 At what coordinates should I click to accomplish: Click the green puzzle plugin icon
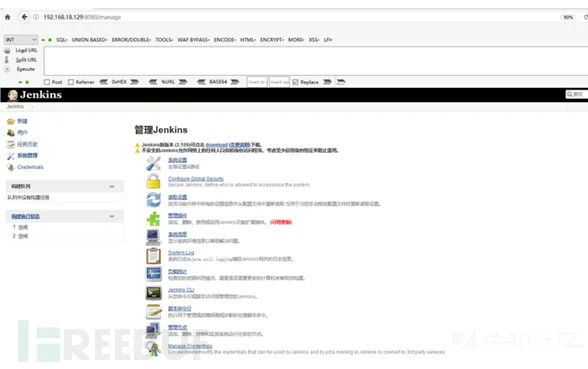click(153, 218)
